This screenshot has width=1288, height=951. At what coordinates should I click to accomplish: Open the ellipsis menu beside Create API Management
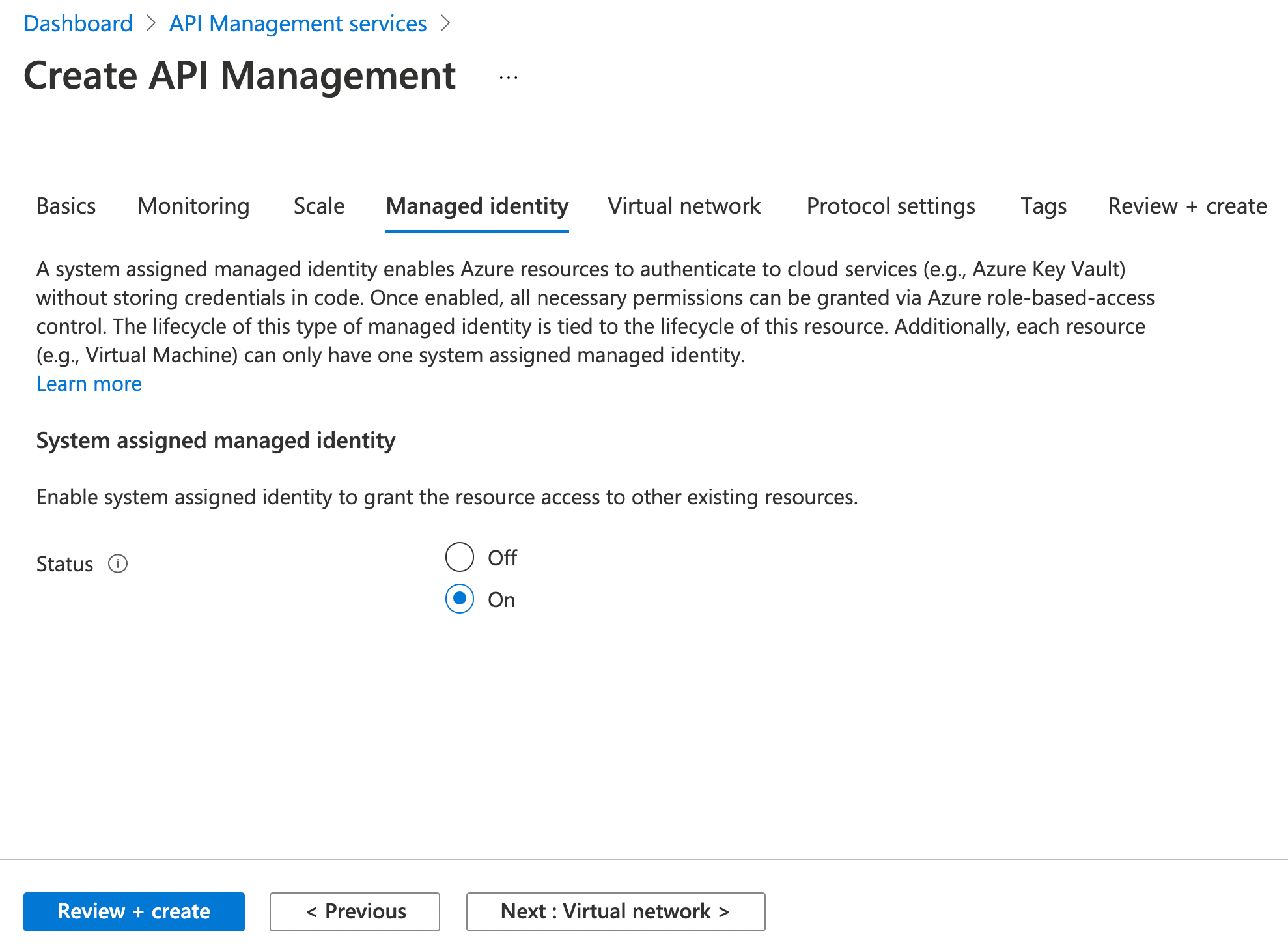[507, 76]
